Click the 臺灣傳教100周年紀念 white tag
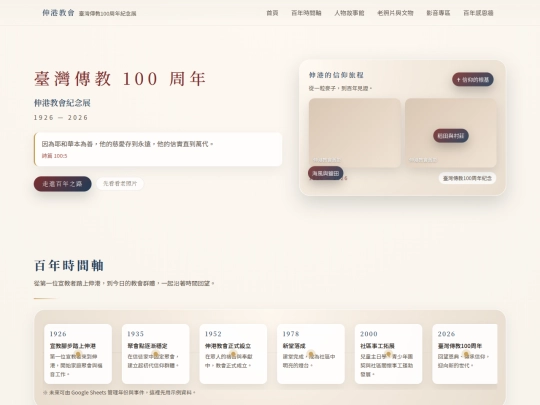 (x=467, y=178)
